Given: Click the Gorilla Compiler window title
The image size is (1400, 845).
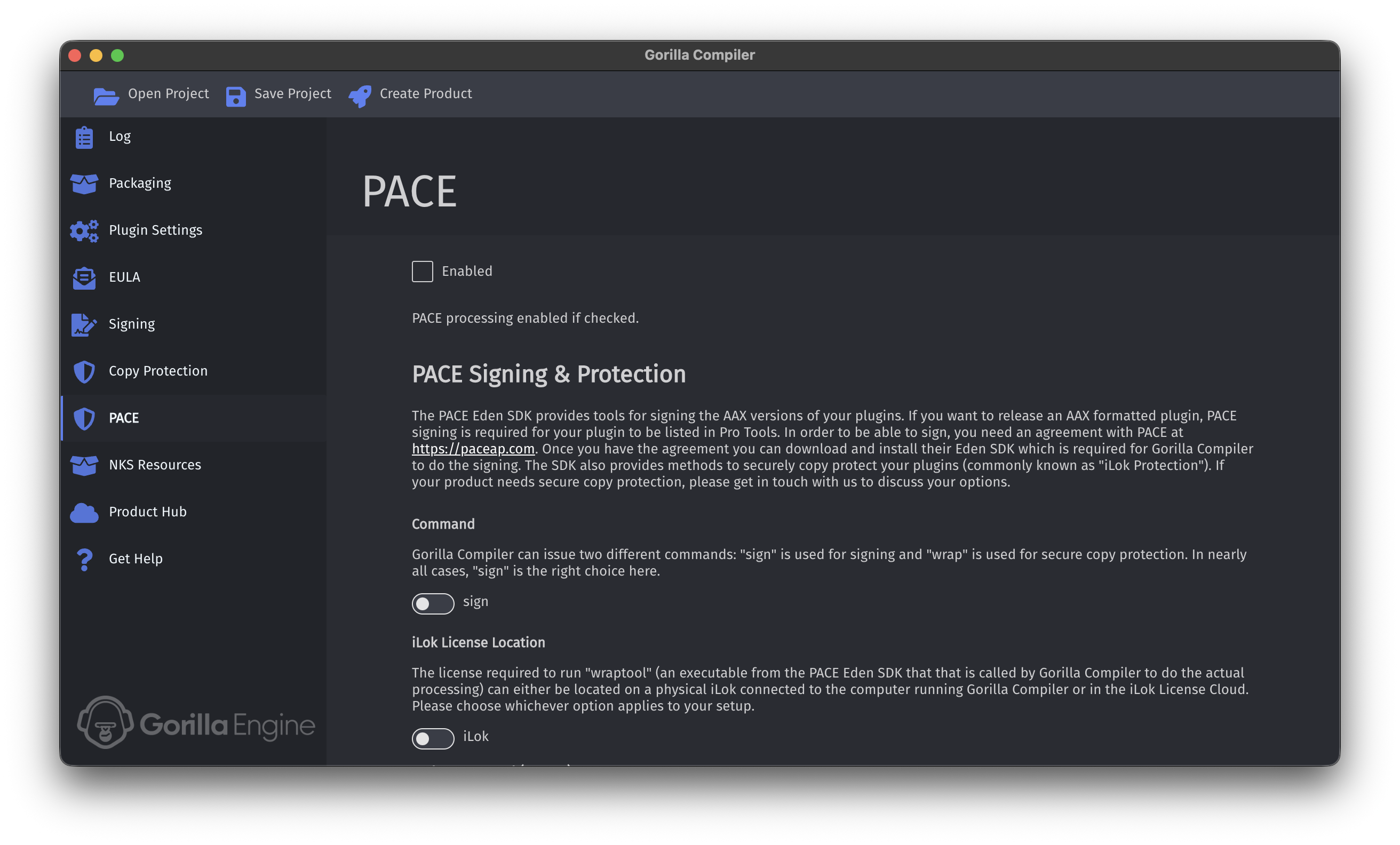Looking at the screenshot, I should point(699,55).
